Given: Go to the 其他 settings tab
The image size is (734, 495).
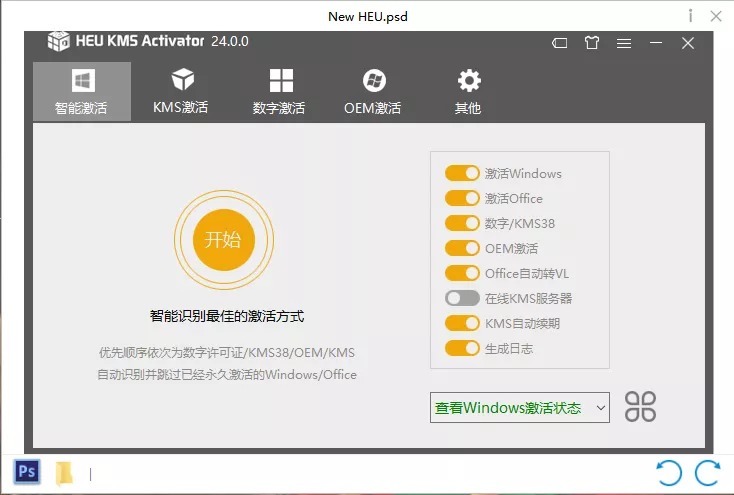Looking at the screenshot, I should click(468, 92).
